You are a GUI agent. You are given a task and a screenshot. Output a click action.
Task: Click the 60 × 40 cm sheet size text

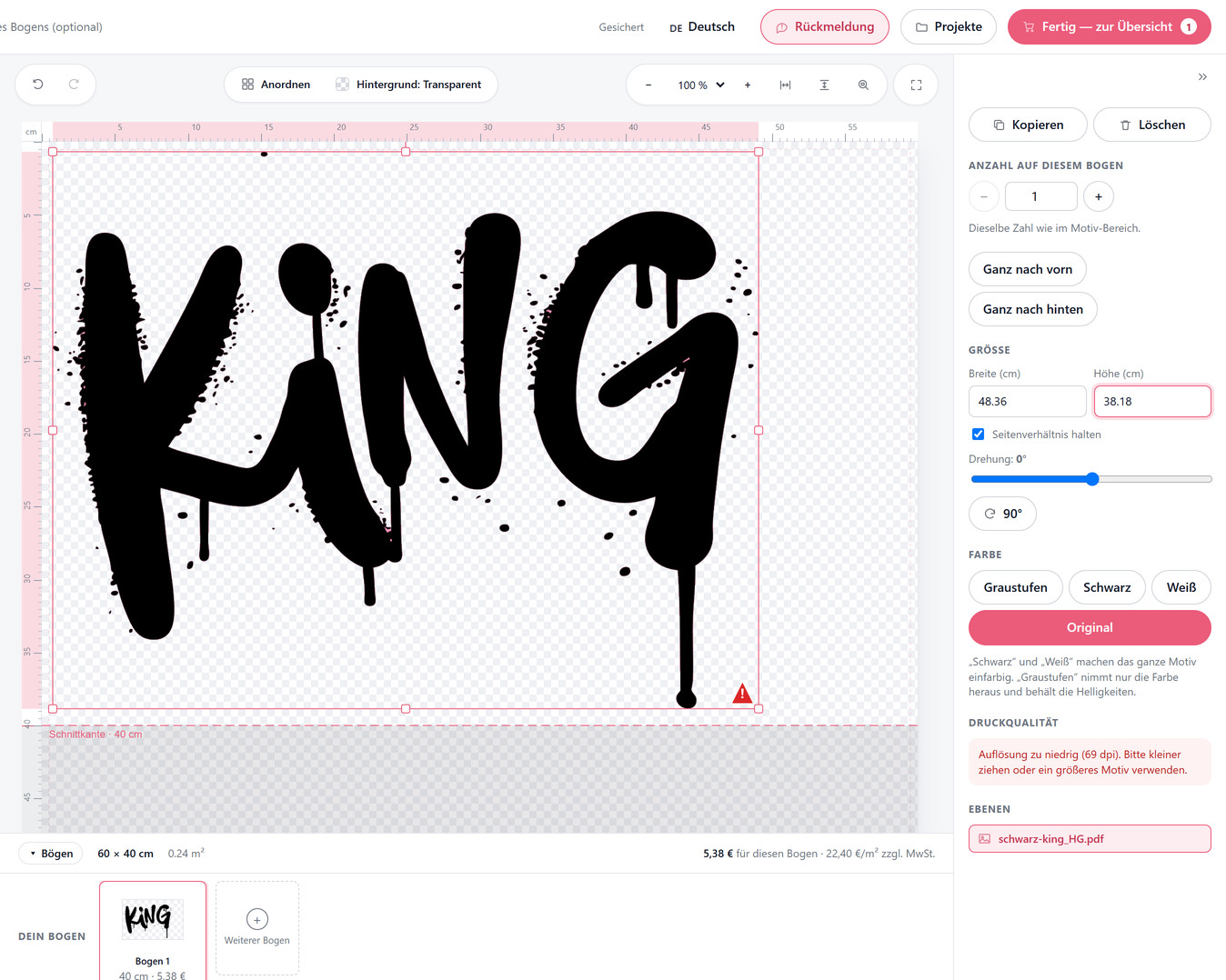click(126, 854)
